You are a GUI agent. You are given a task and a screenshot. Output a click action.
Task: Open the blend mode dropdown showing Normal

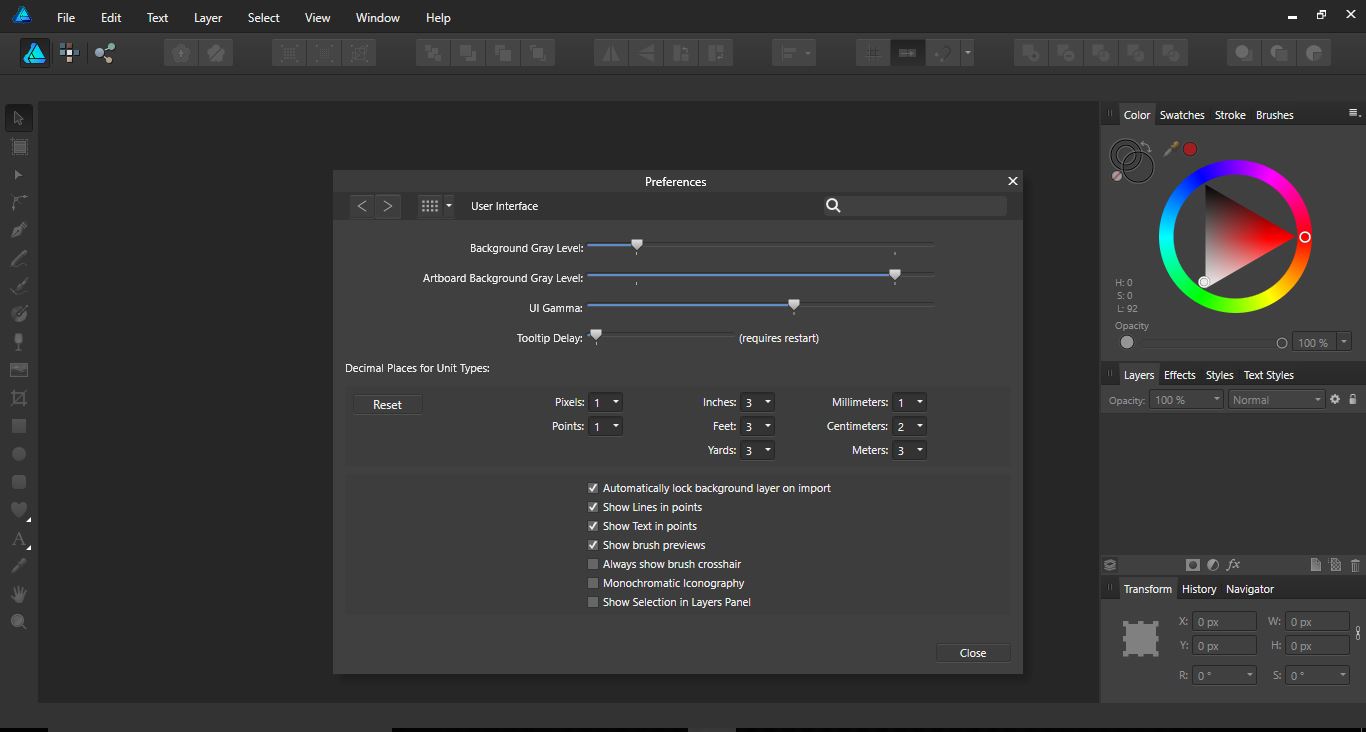[1276, 399]
